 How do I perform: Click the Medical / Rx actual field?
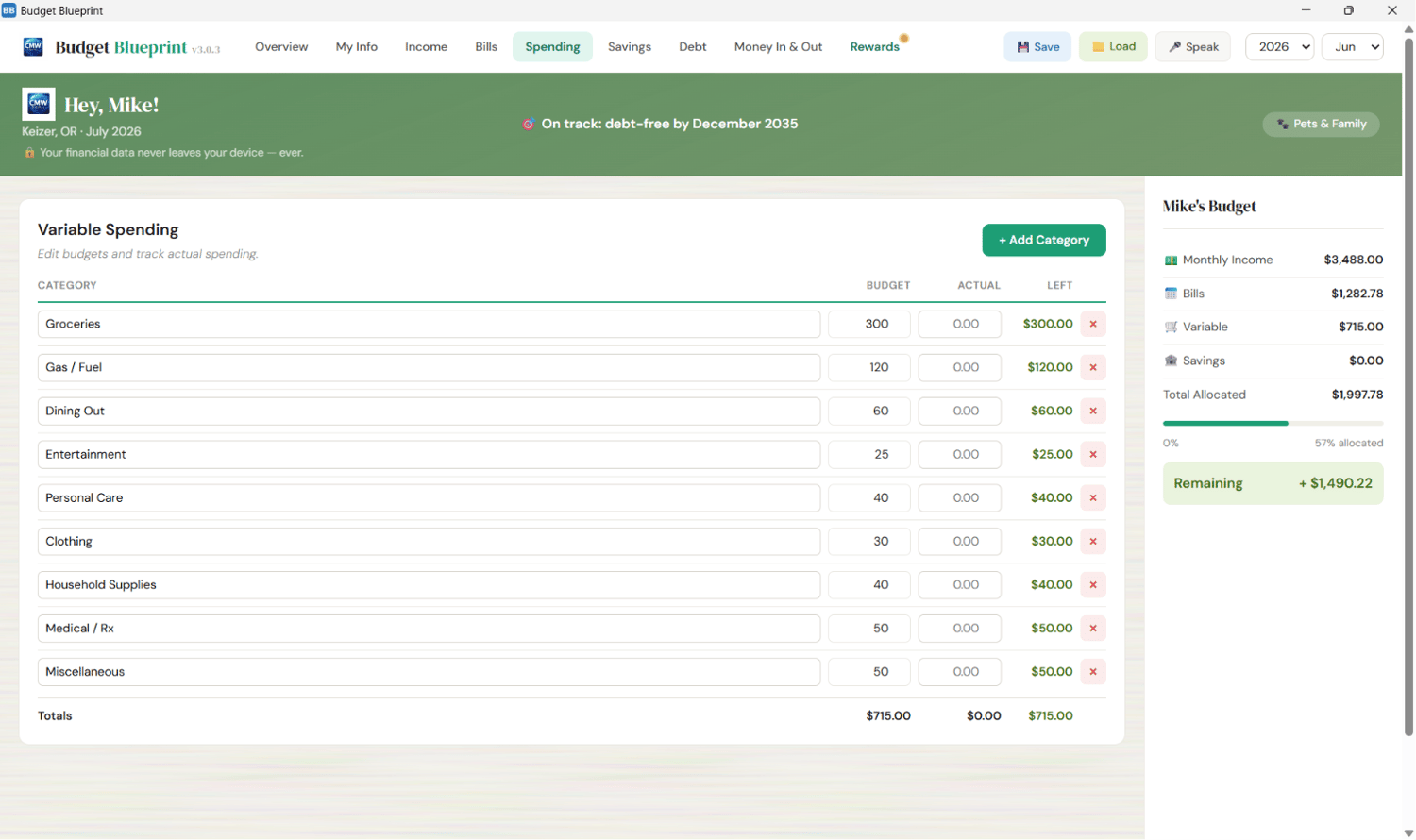click(x=959, y=628)
